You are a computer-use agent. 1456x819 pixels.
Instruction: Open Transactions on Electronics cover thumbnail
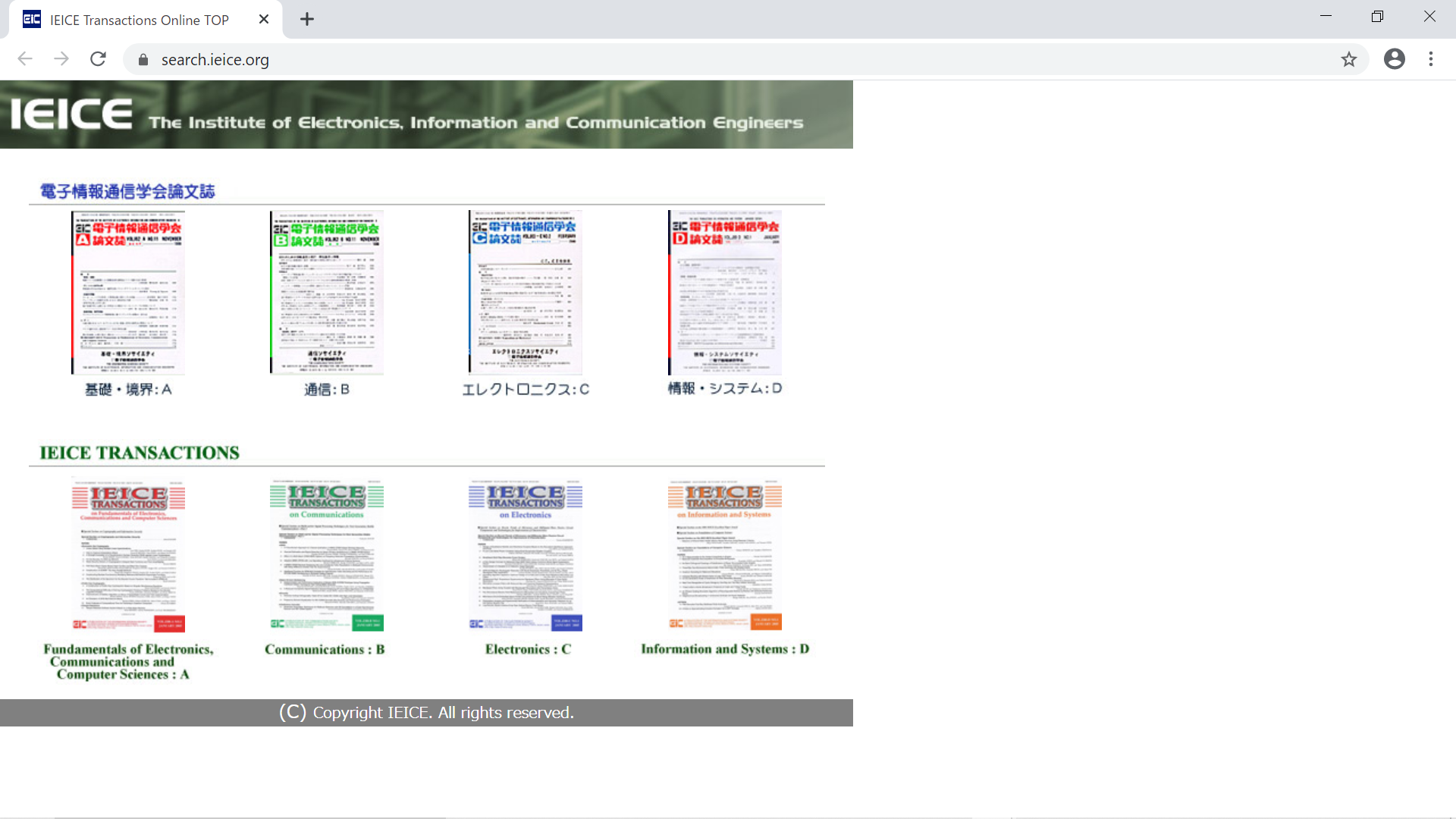pyautogui.click(x=526, y=555)
